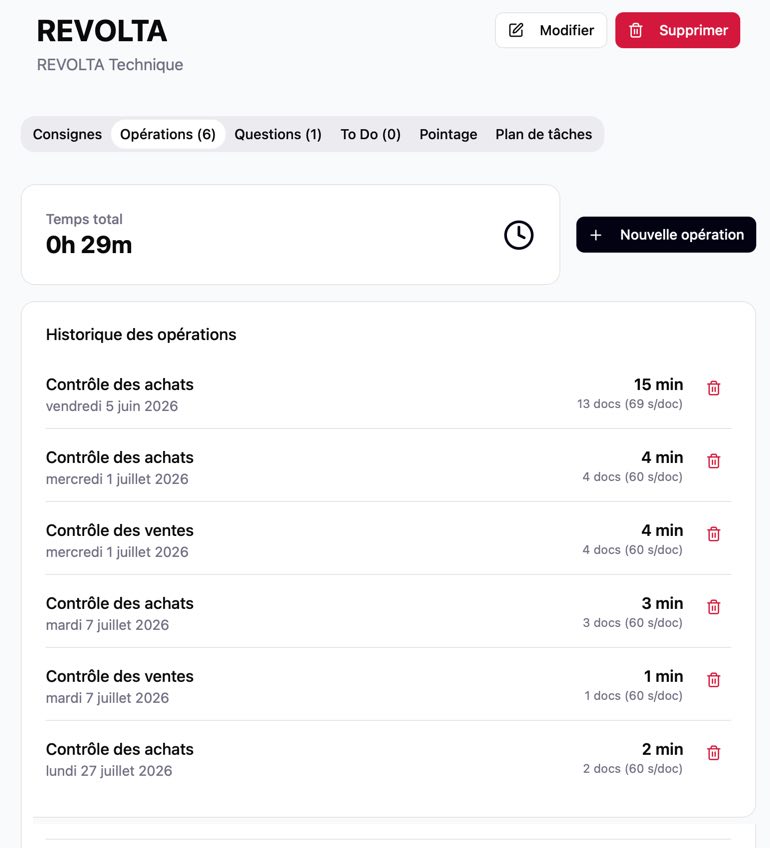Click the pencil icon on Modifier

pos(516,30)
